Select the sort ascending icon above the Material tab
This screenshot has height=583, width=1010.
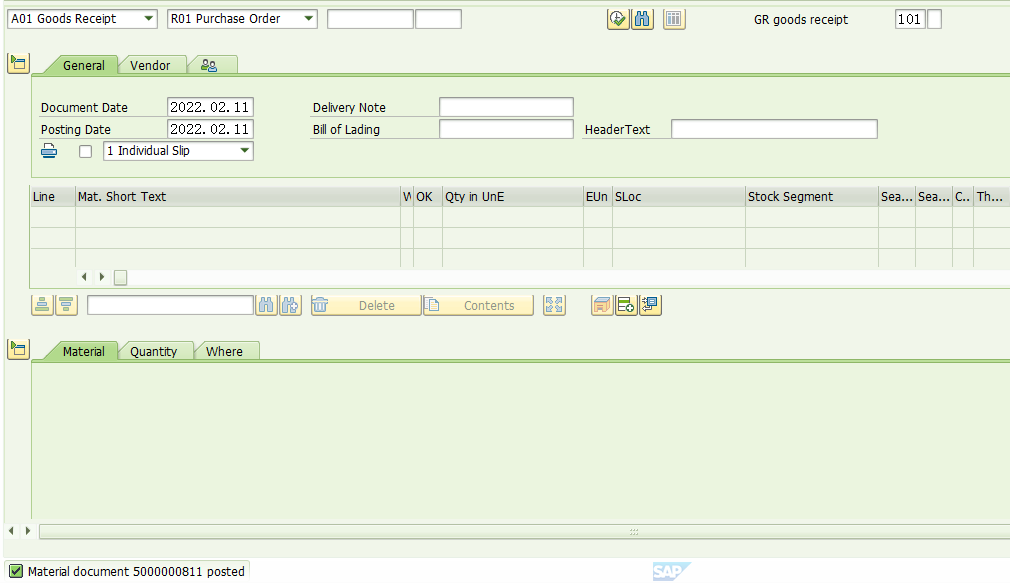41,305
